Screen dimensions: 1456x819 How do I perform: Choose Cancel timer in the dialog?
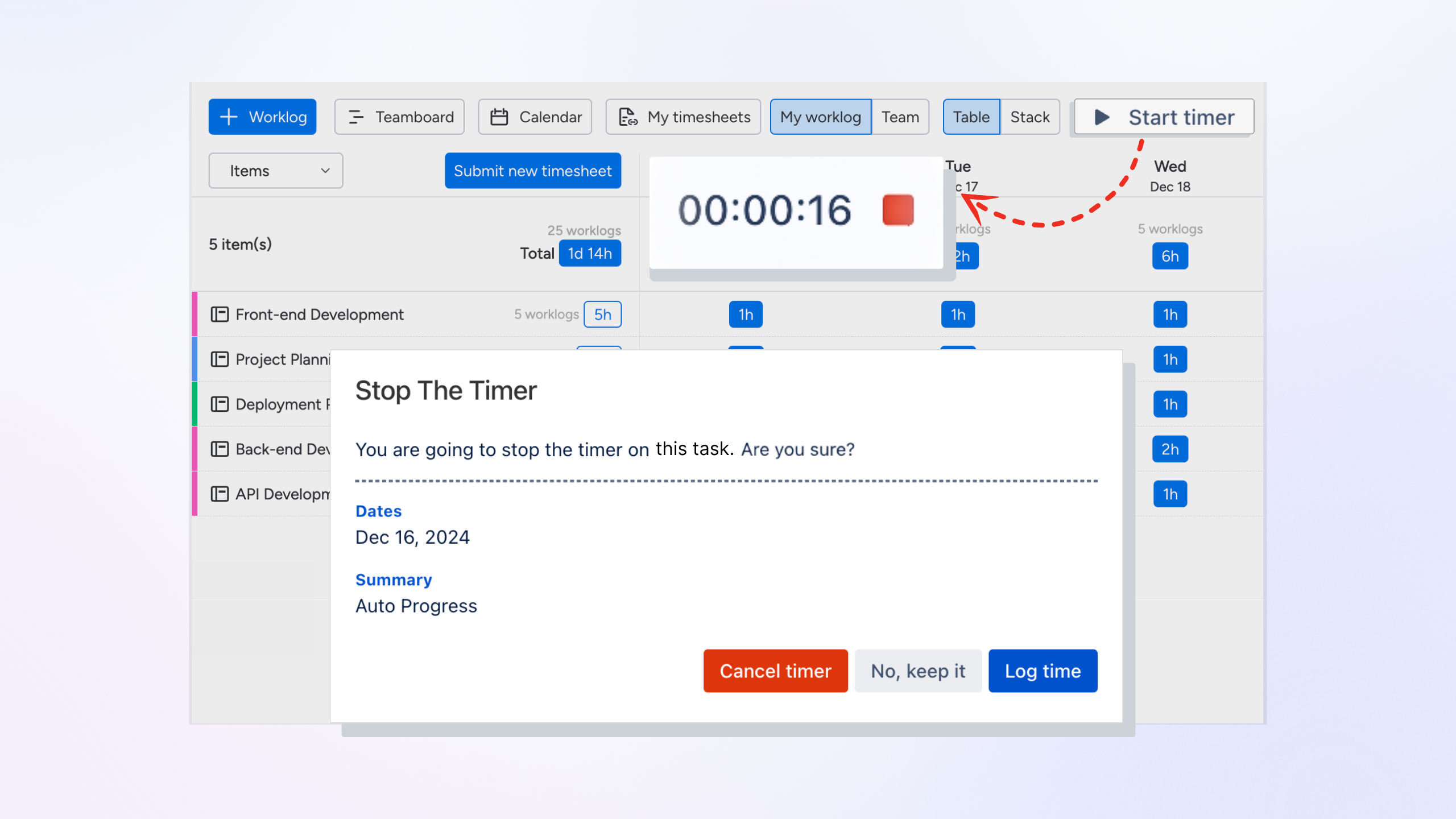tap(775, 671)
